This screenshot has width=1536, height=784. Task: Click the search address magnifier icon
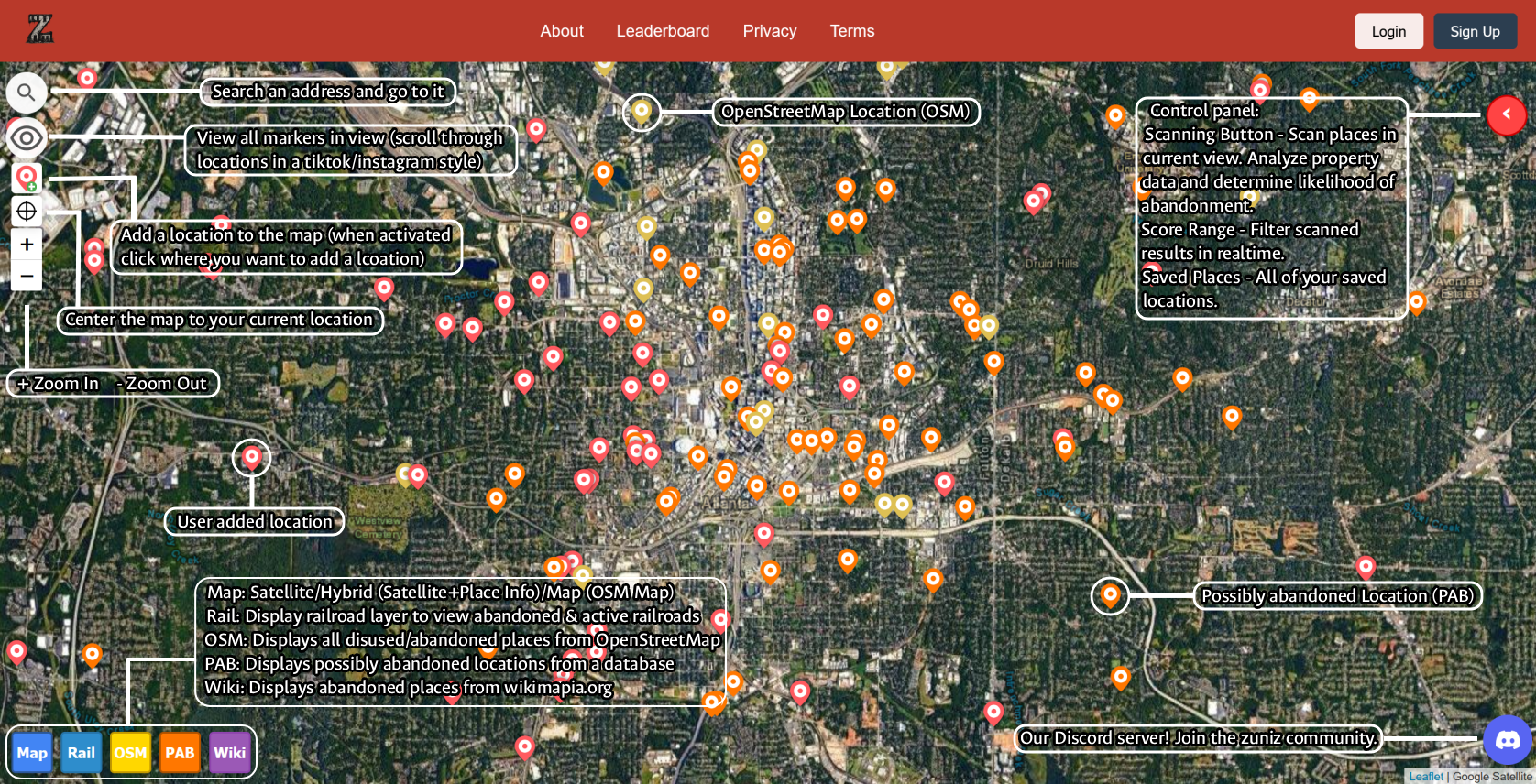pyautogui.click(x=27, y=93)
